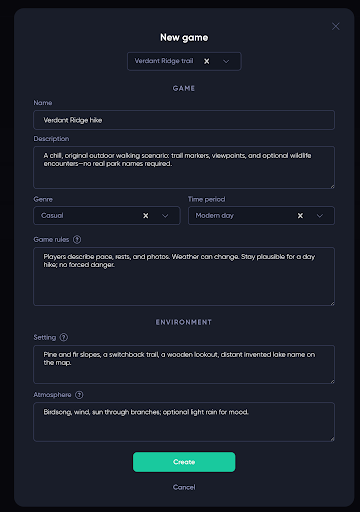
Task: Clear the Verdant Ridge trail template selection
Action: [207, 61]
